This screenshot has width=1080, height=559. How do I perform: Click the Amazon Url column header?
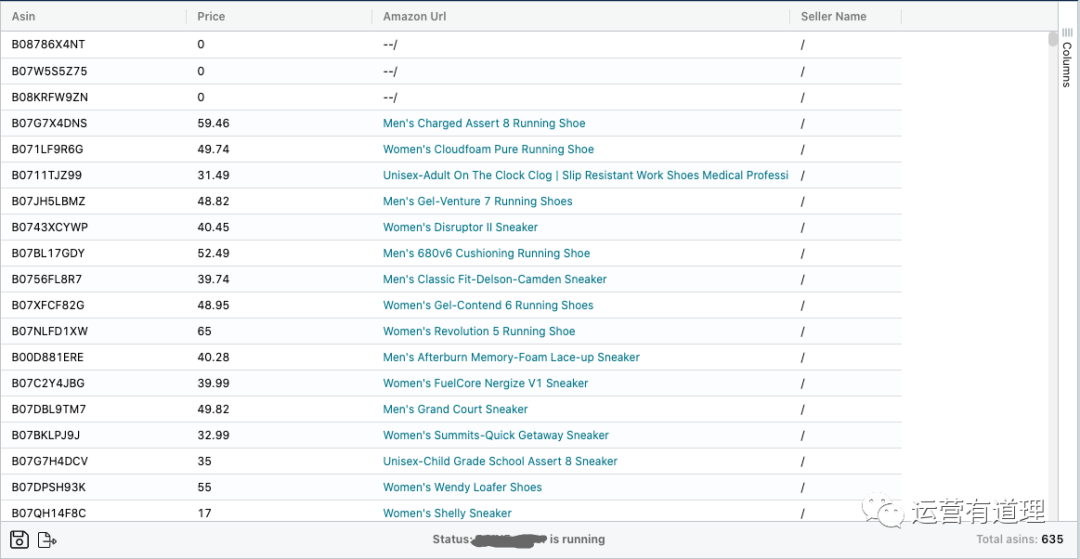click(x=414, y=16)
